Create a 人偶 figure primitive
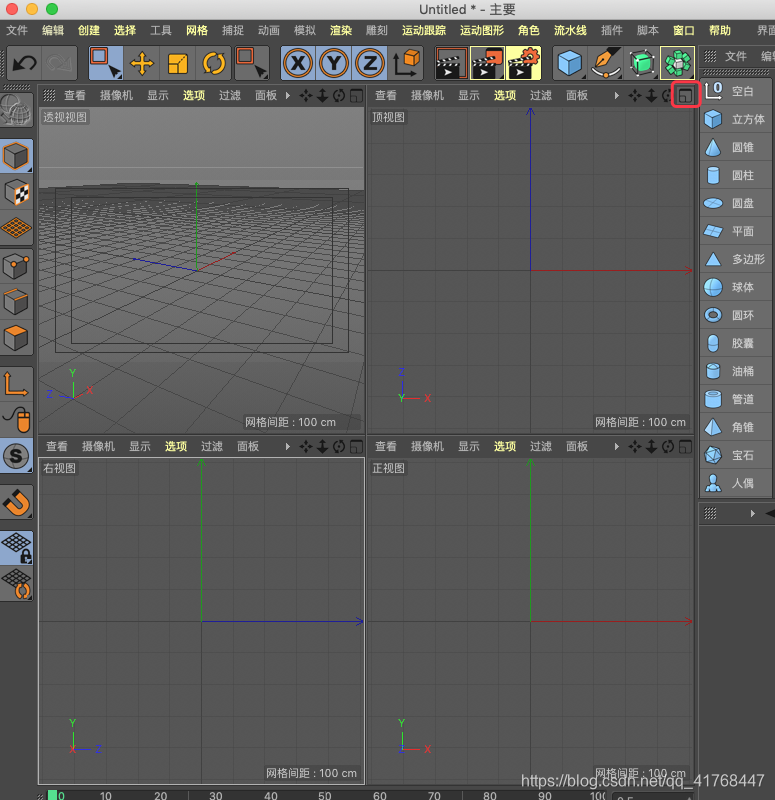Viewport: 775px width, 800px height. click(x=735, y=483)
